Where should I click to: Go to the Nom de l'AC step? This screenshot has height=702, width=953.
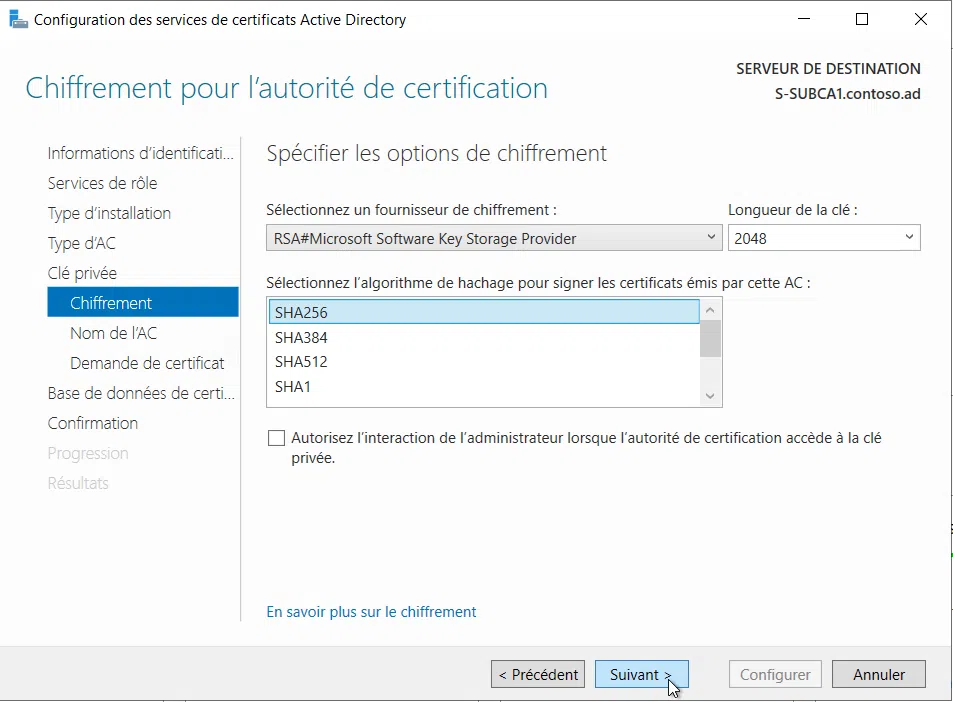[x=112, y=332]
